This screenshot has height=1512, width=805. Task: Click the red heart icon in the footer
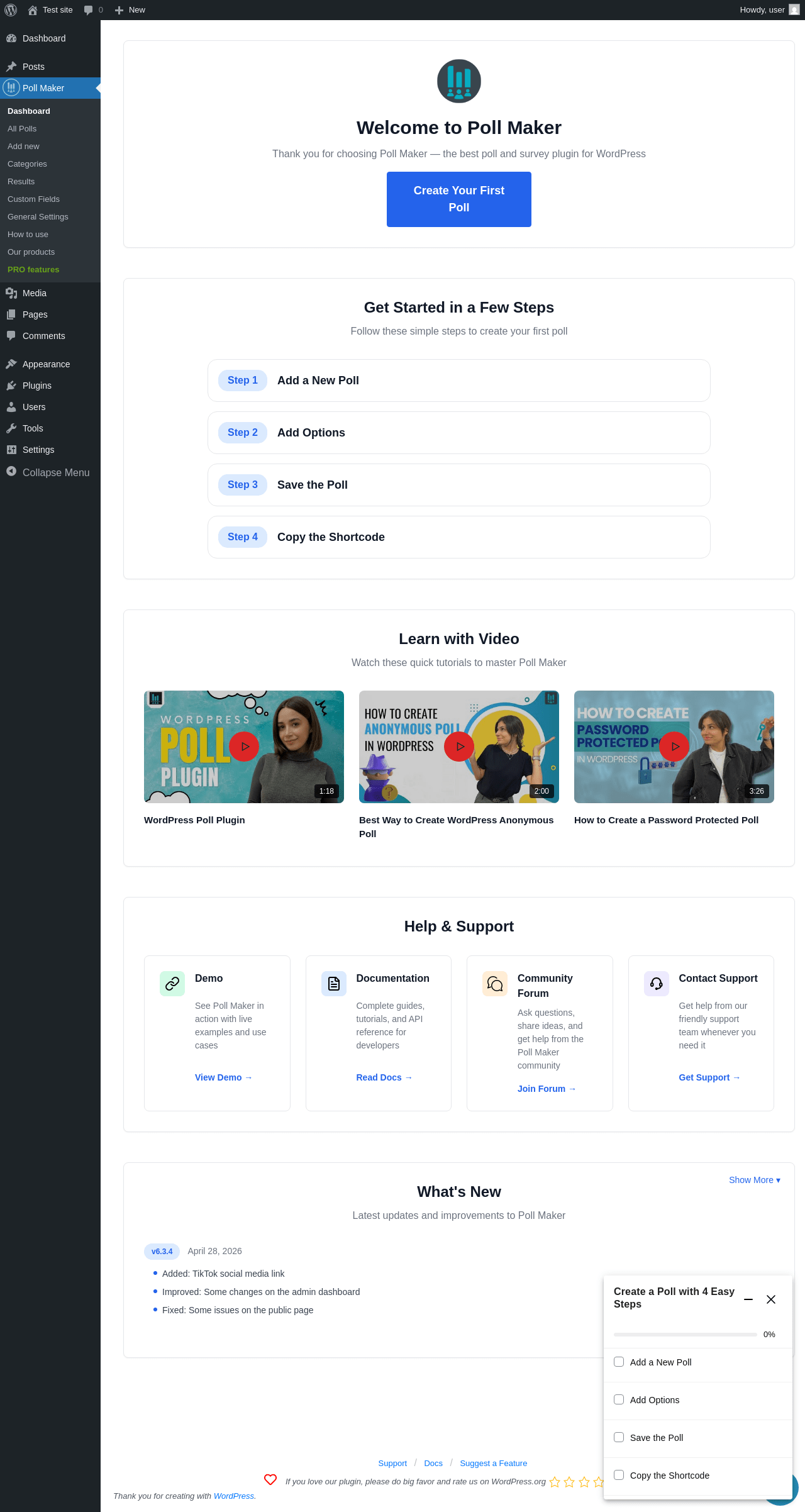[270, 1479]
